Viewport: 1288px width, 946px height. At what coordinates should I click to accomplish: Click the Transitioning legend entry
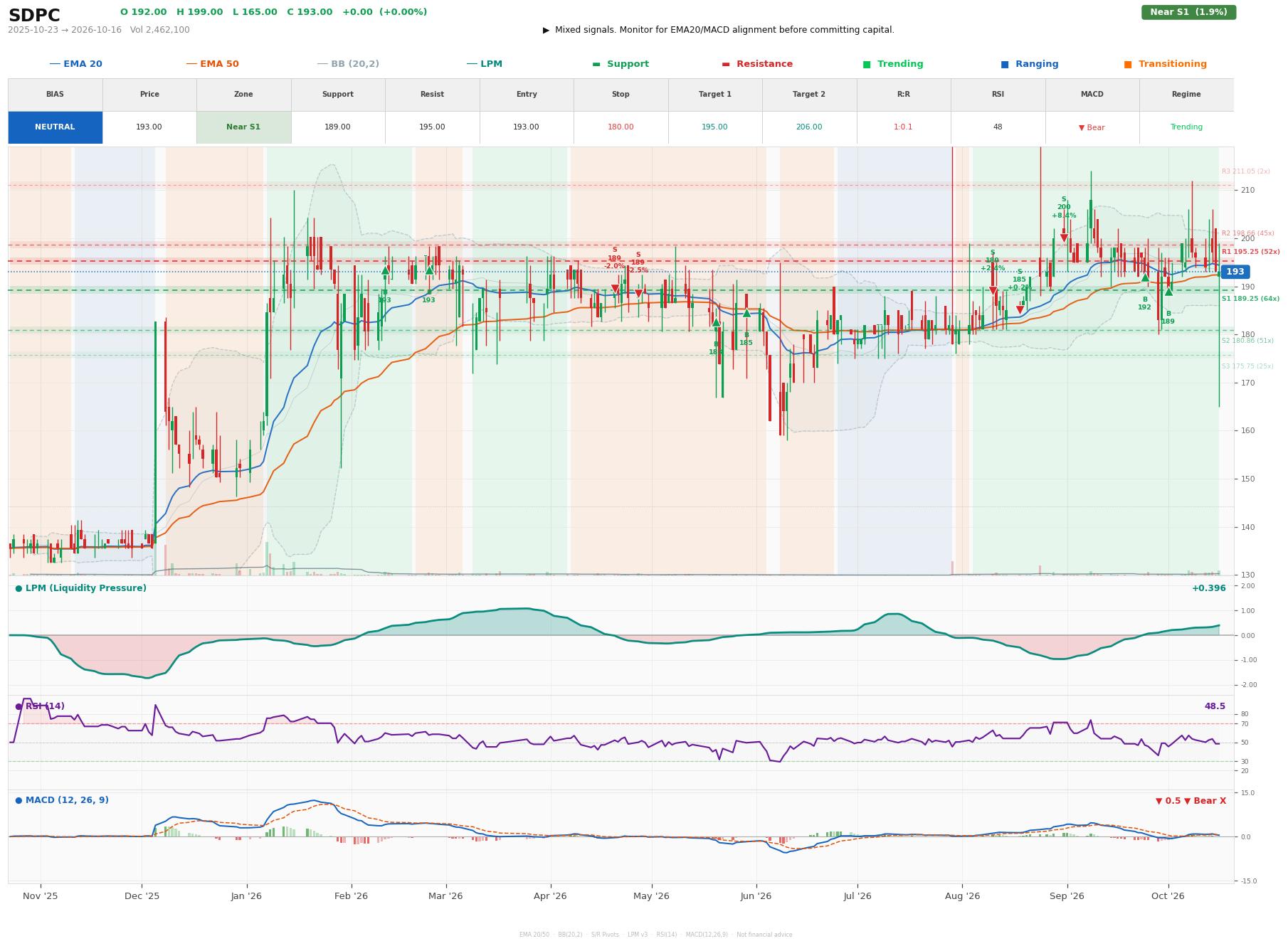(1165, 64)
